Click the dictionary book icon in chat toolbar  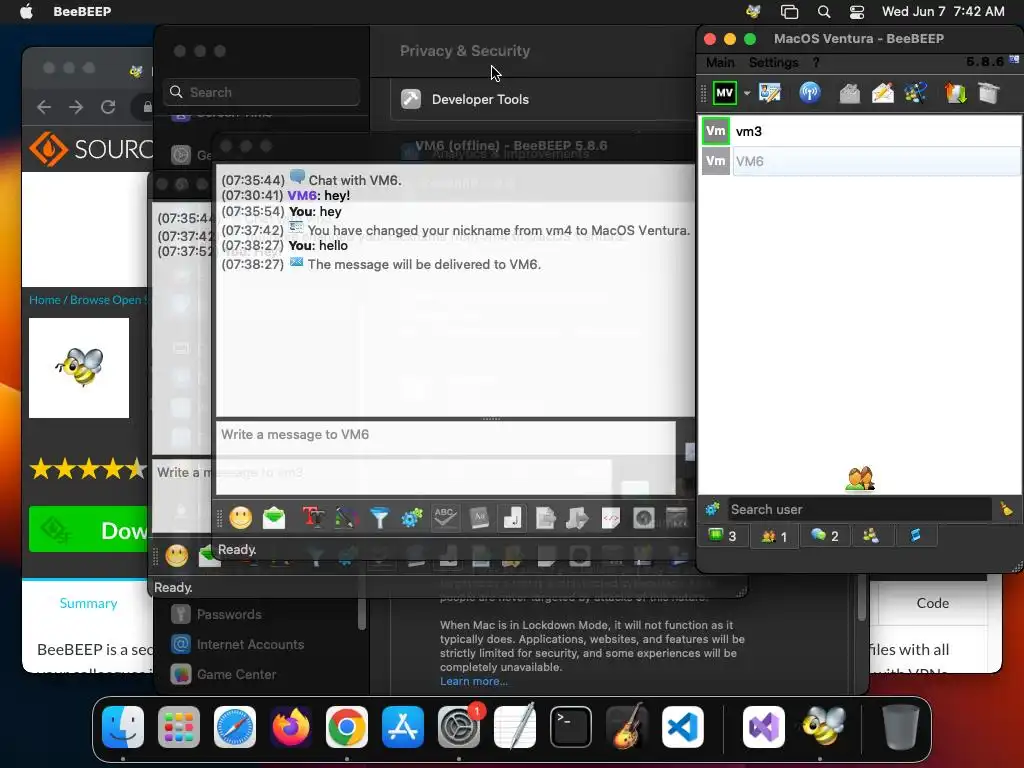point(479,519)
